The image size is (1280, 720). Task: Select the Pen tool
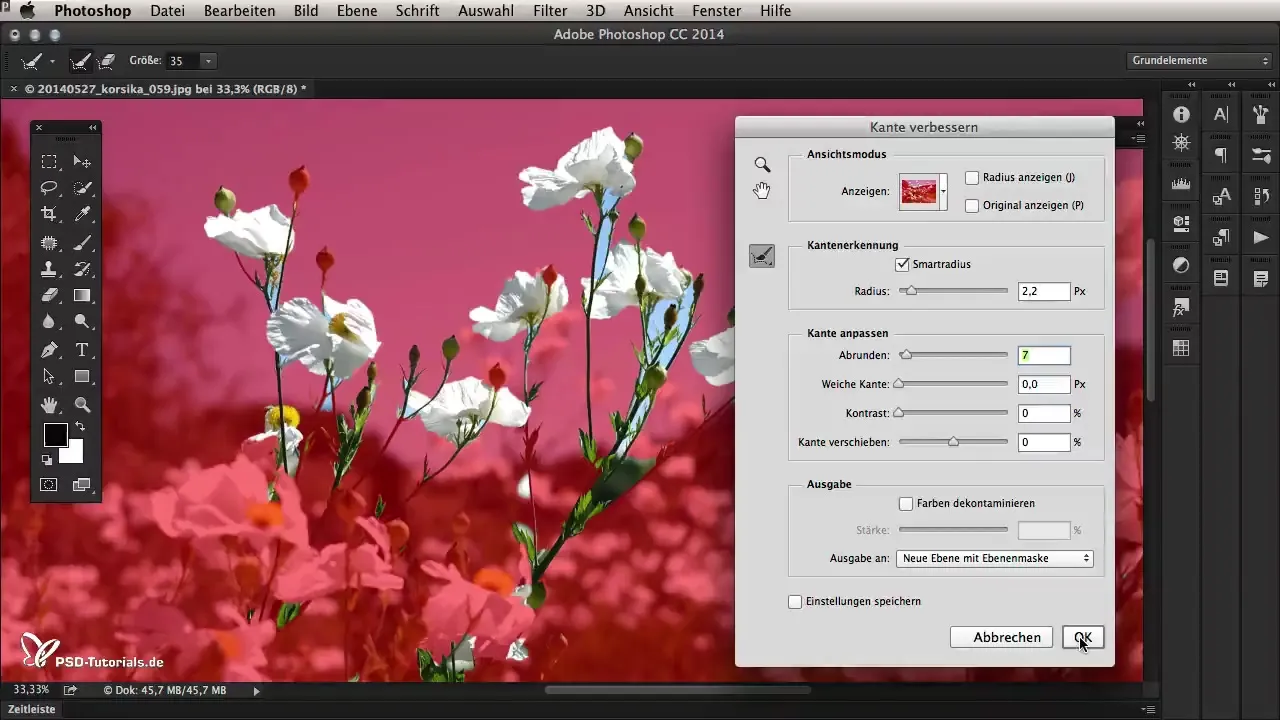(48, 350)
